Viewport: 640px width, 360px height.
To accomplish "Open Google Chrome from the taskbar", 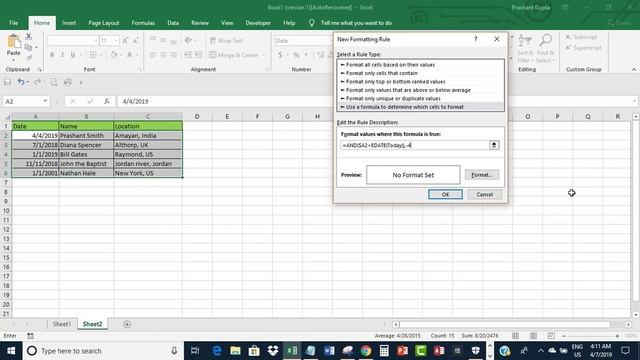I will pyautogui.click(x=366, y=351).
